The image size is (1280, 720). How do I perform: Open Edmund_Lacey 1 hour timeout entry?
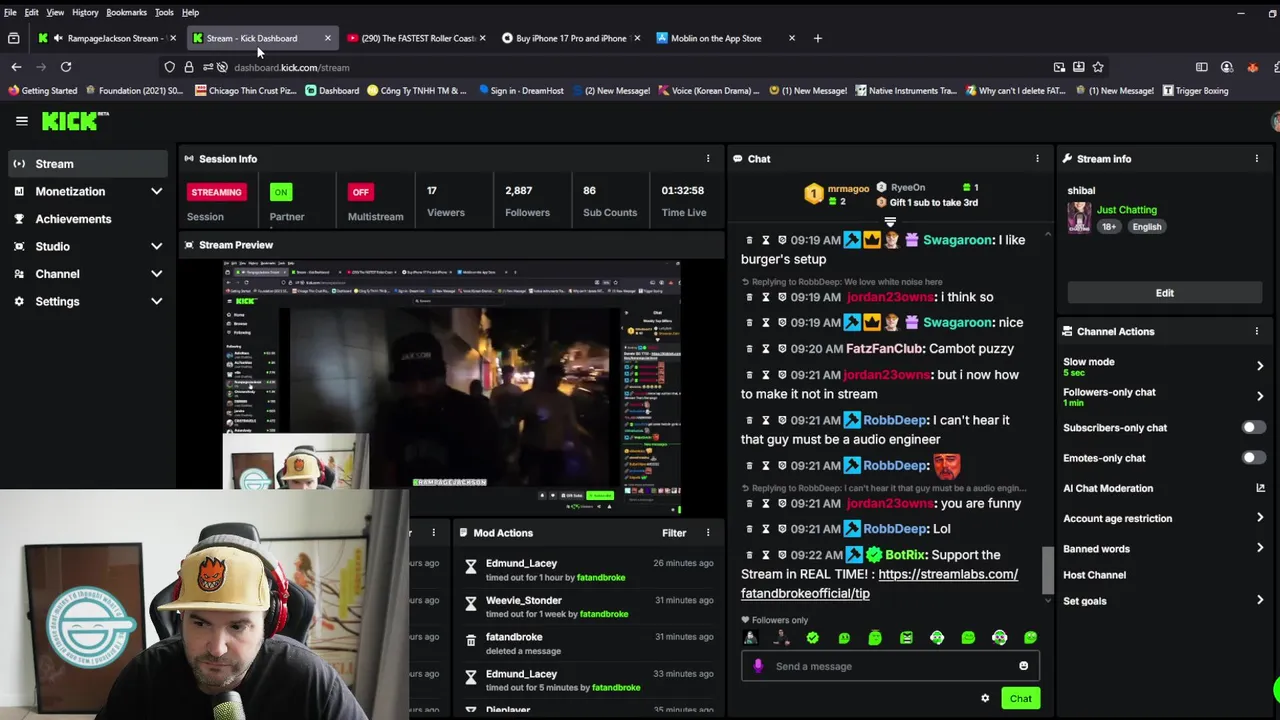tap(588, 570)
